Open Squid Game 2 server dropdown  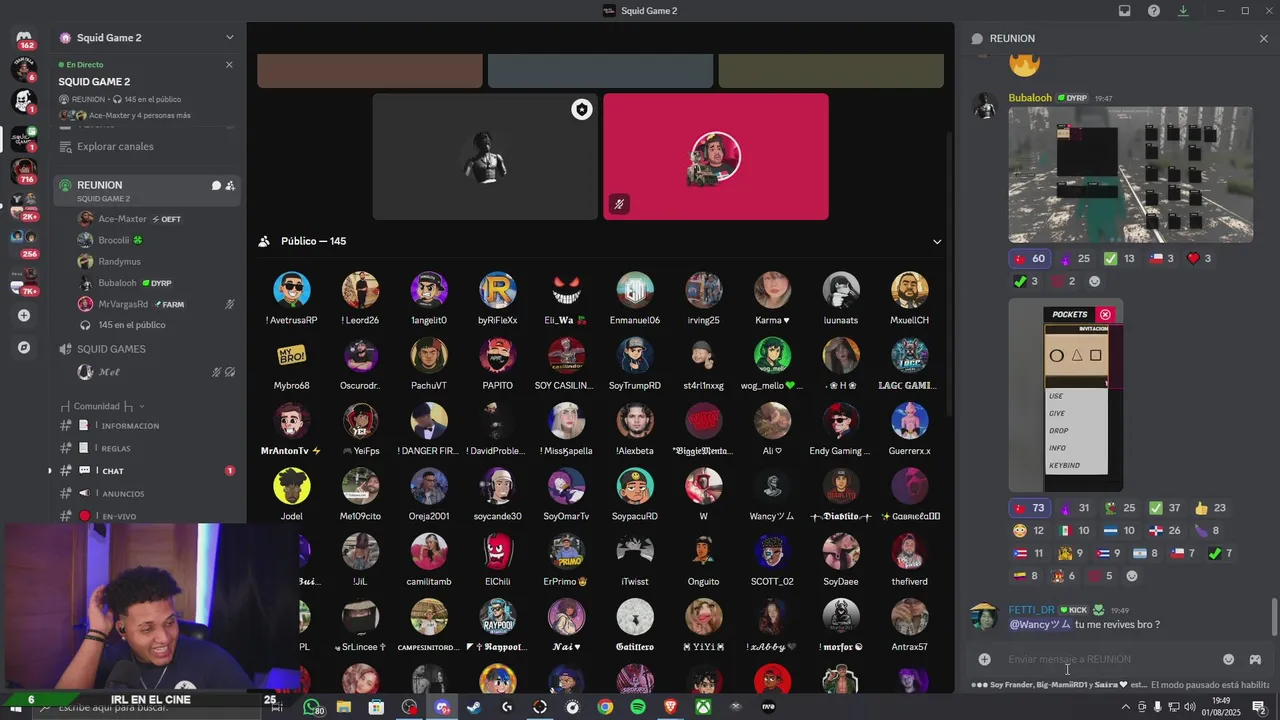click(x=229, y=38)
